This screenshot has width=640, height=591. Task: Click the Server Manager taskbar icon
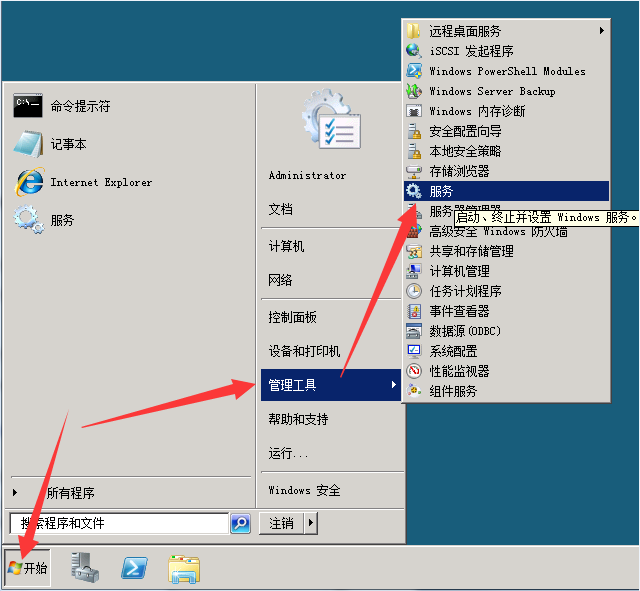pyautogui.click(x=86, y=568)
